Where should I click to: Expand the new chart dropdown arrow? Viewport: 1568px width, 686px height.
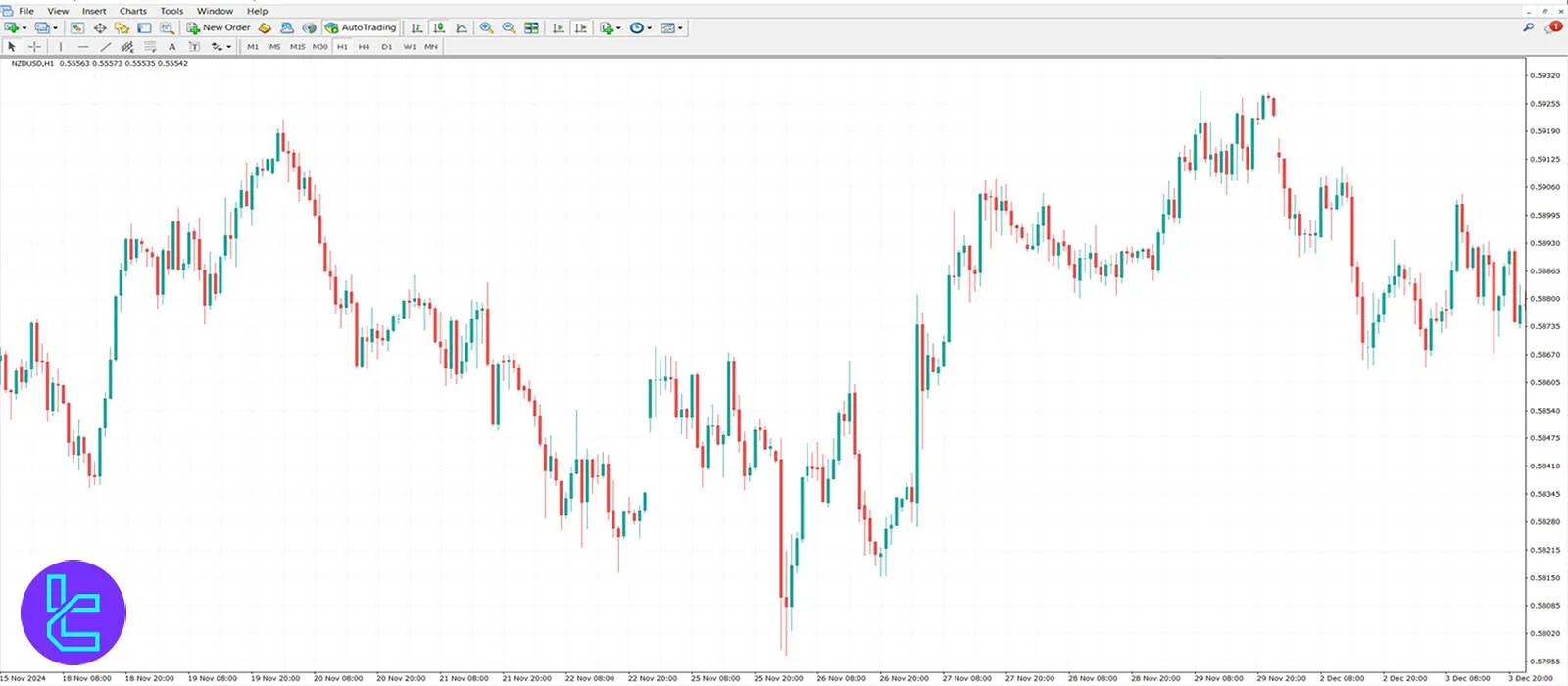pos(24,28)
